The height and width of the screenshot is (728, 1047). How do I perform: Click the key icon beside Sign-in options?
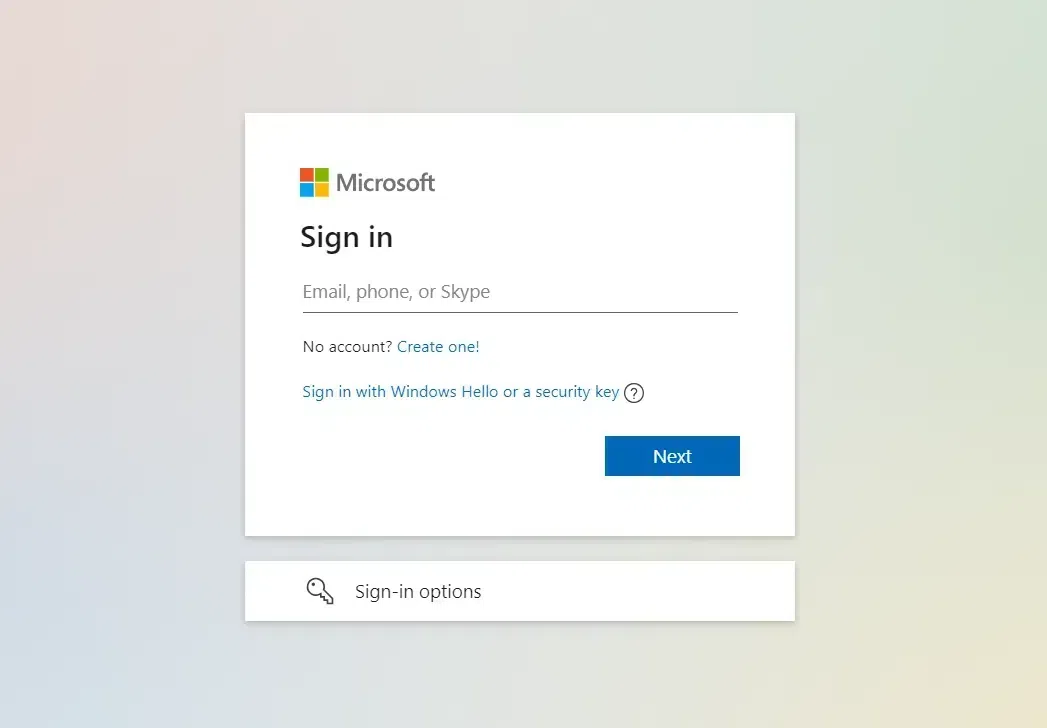tap(320, 591)
